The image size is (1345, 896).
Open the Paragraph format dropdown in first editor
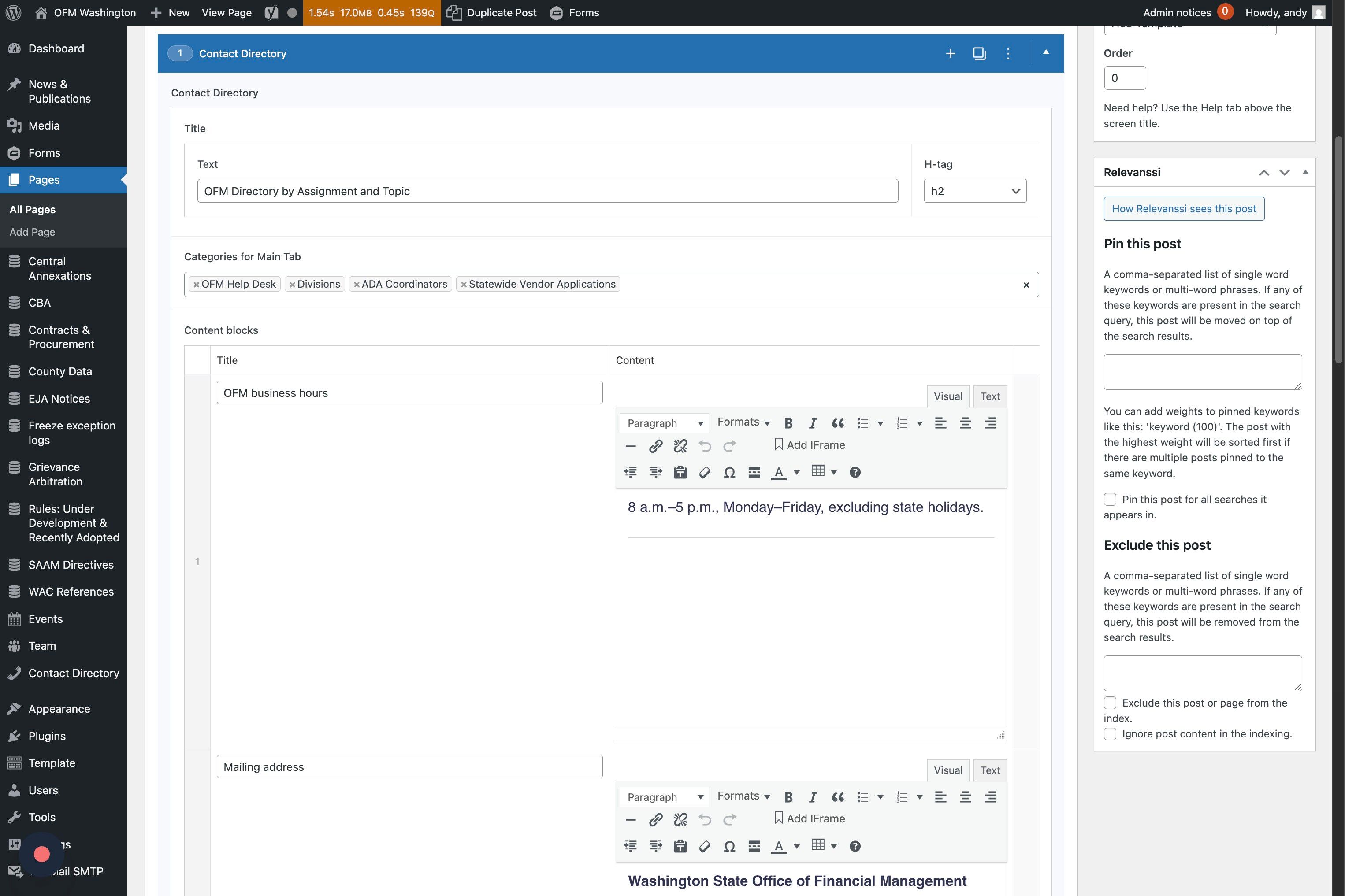tap(664, 423)
